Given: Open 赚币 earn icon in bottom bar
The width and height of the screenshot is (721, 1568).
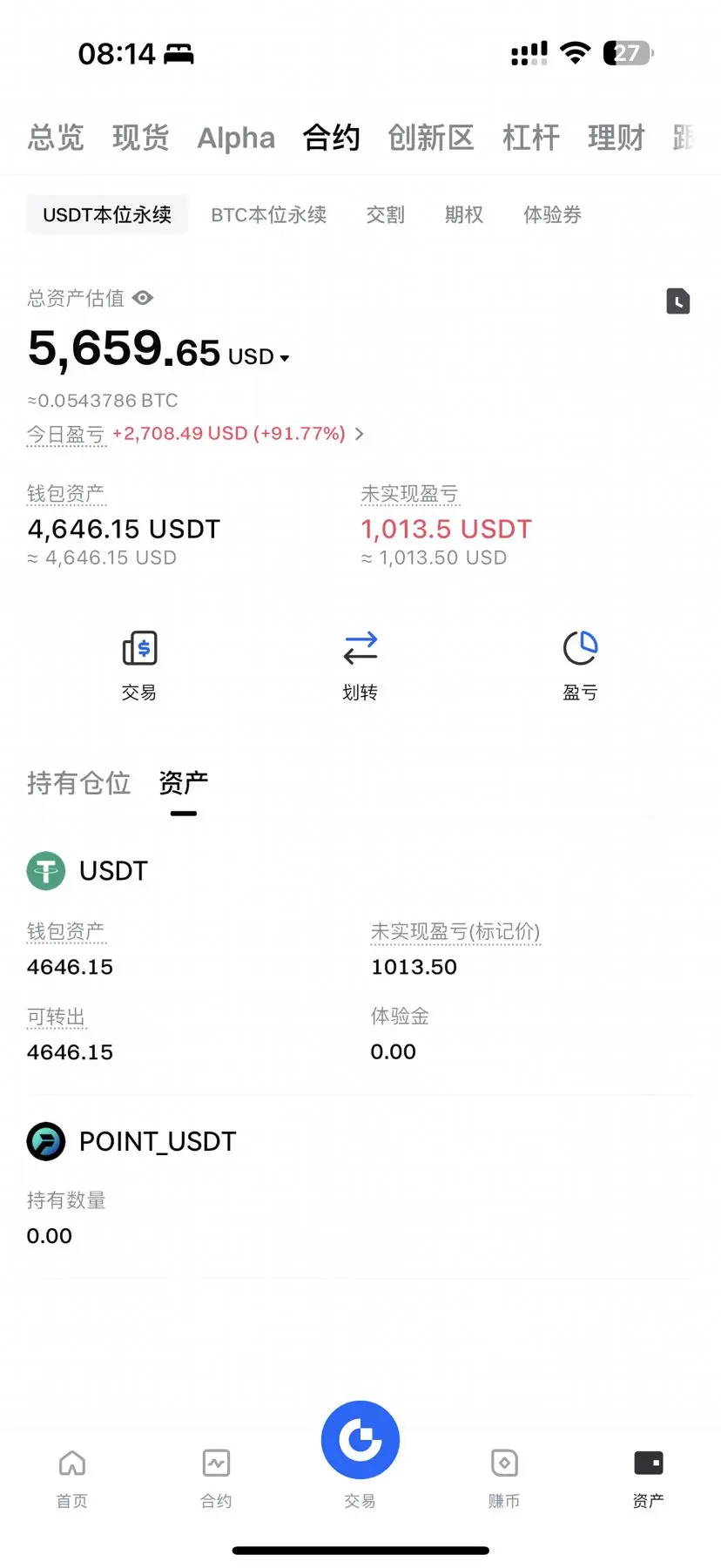Looking at the screenshot, I should 504,1479.
